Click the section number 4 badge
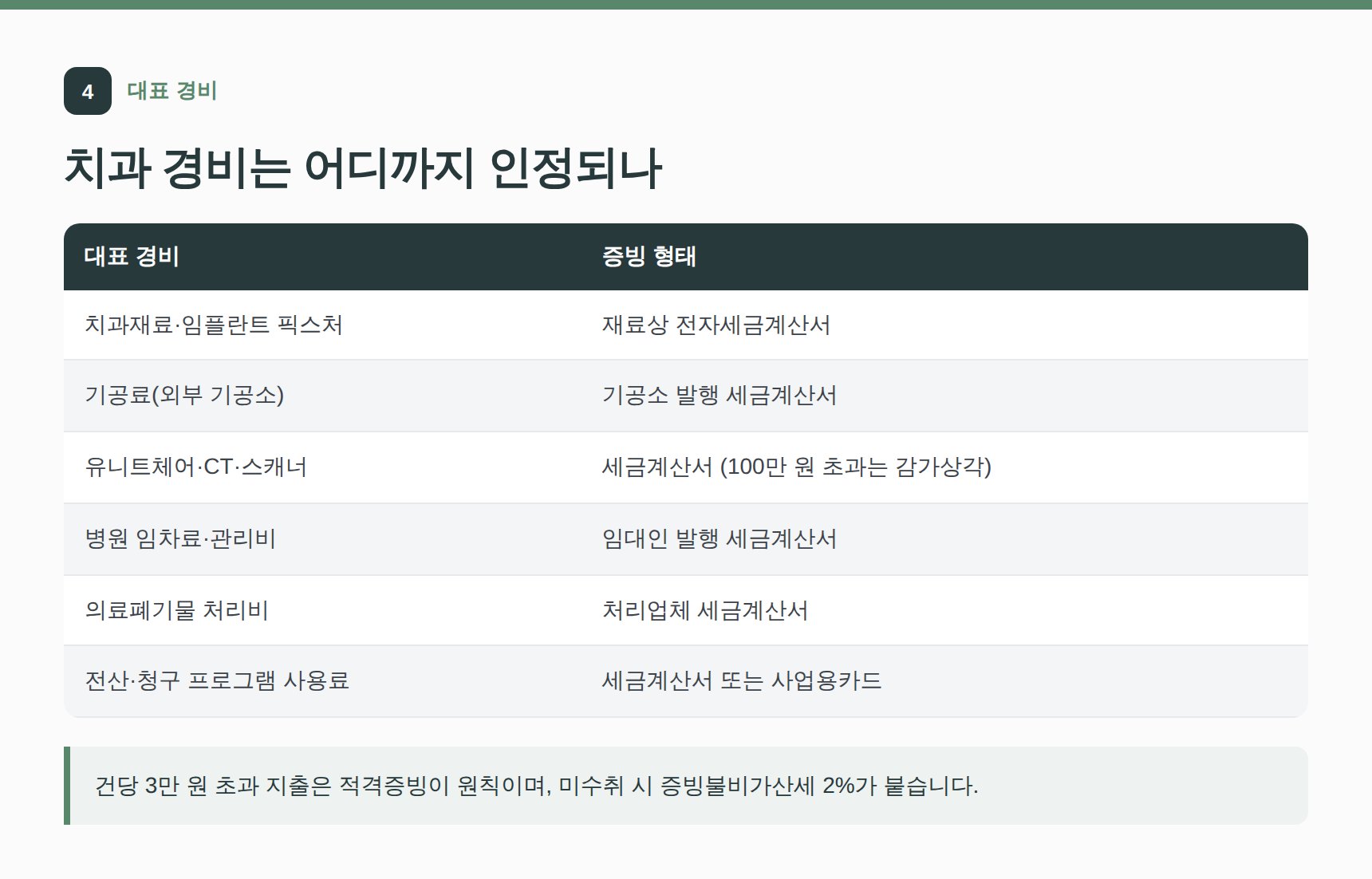Screen dimensions: 1372x879 88,91
